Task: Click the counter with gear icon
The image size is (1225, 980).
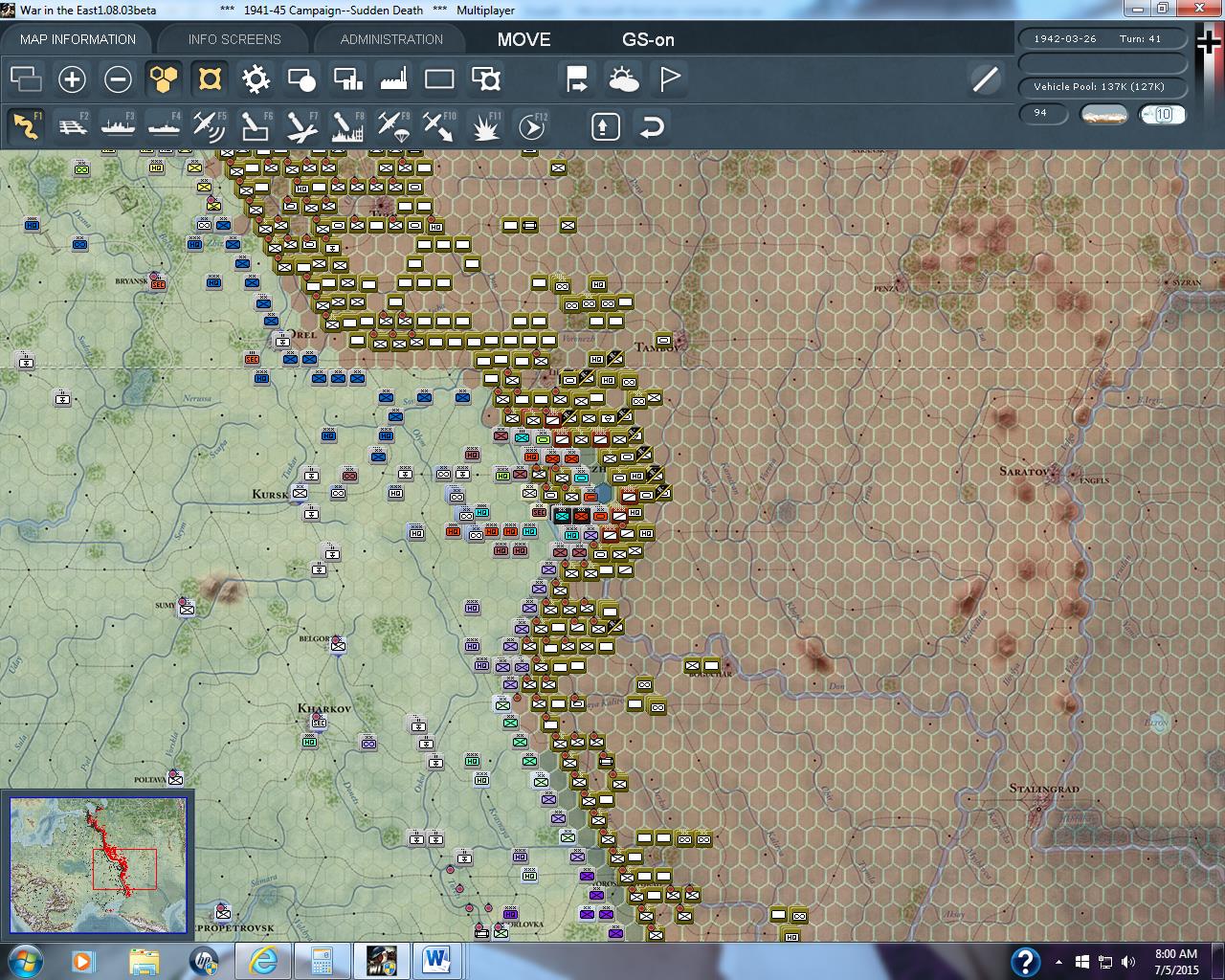Action: point(485,78)
